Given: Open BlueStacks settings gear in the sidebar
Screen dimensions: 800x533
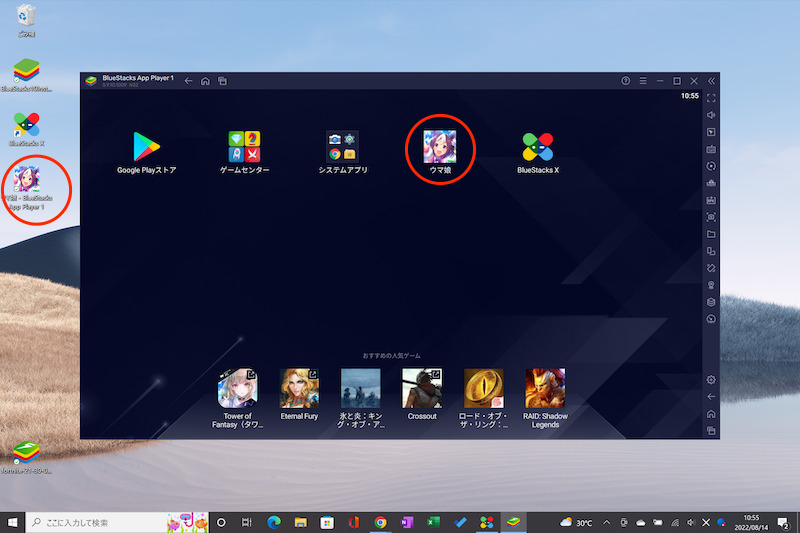Looking at the screenshot, I should coord(711,380).
